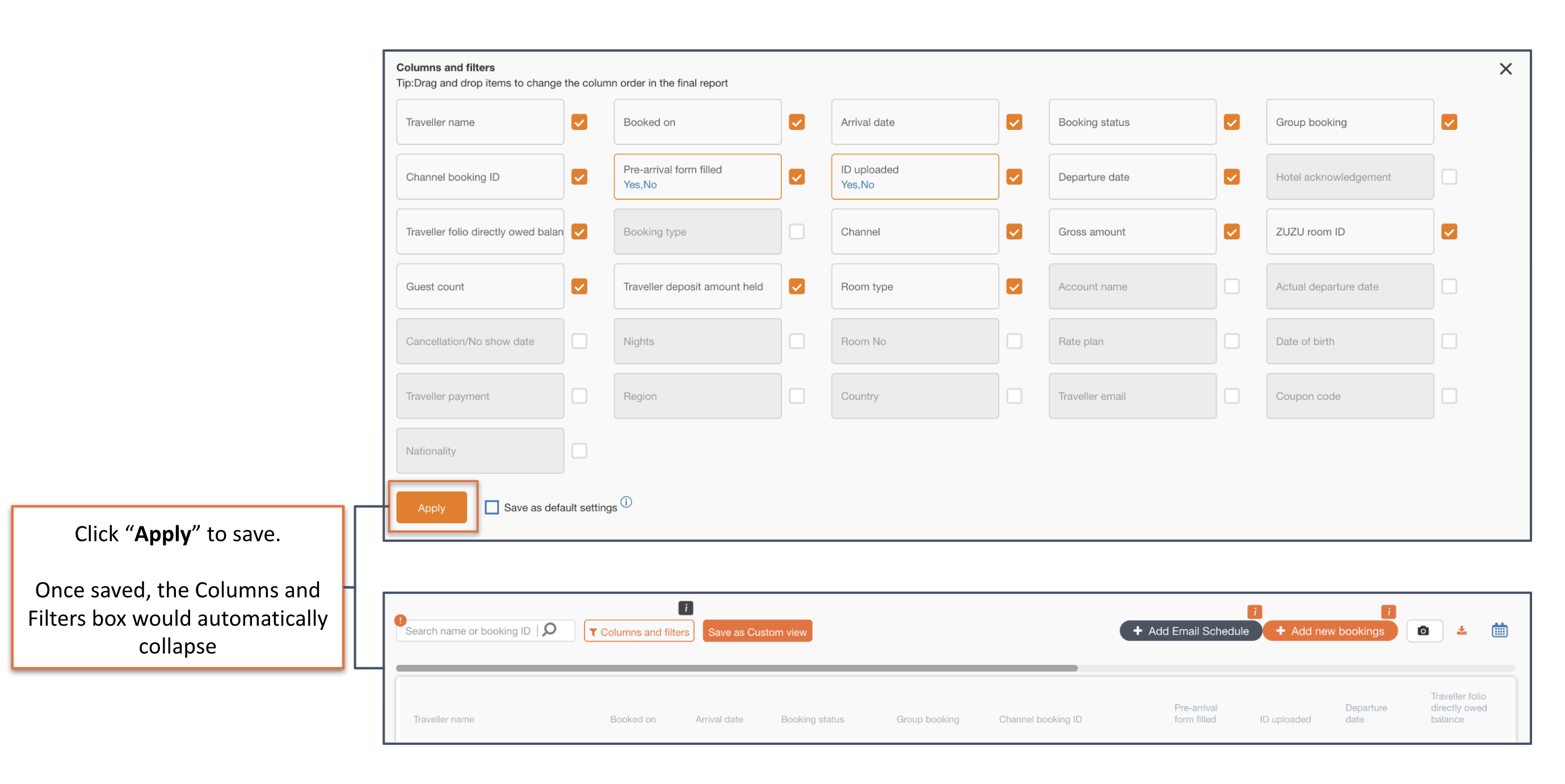Click info icon above Add Email Schedule
The image size is (1565, 784).
click(1254, 612)
